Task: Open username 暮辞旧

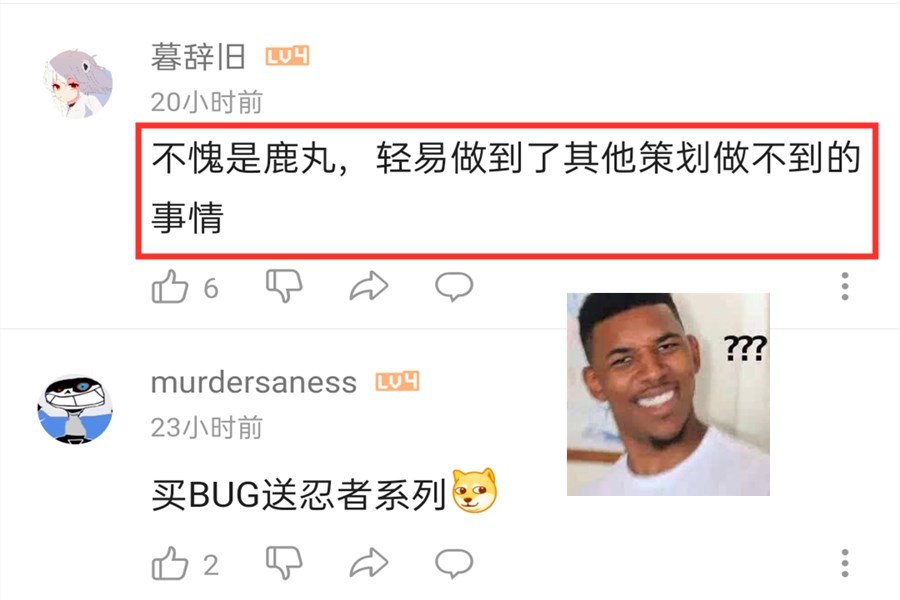Action: coord(199,57)
